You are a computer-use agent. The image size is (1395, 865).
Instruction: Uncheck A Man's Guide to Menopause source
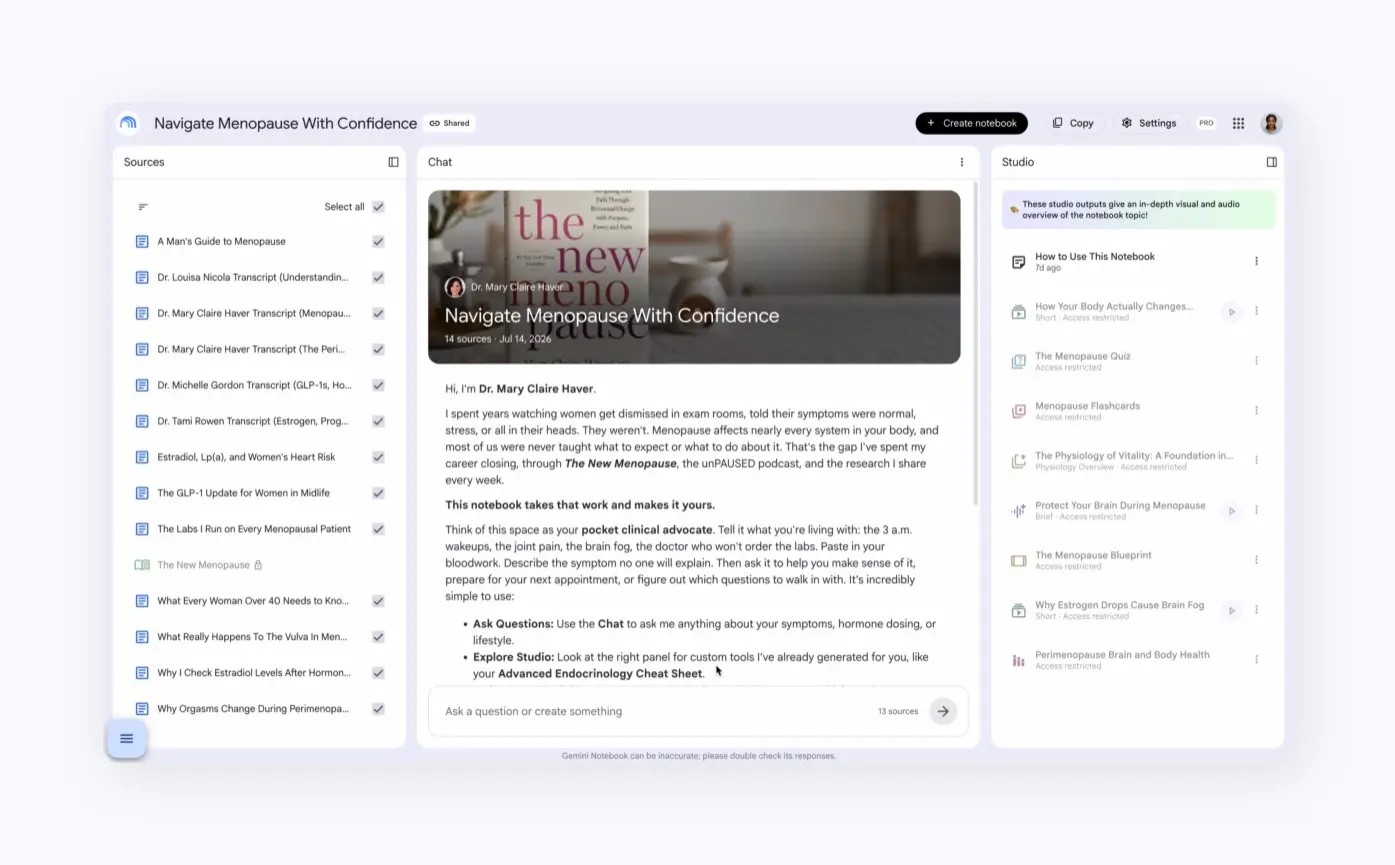(x=378, y=242)
